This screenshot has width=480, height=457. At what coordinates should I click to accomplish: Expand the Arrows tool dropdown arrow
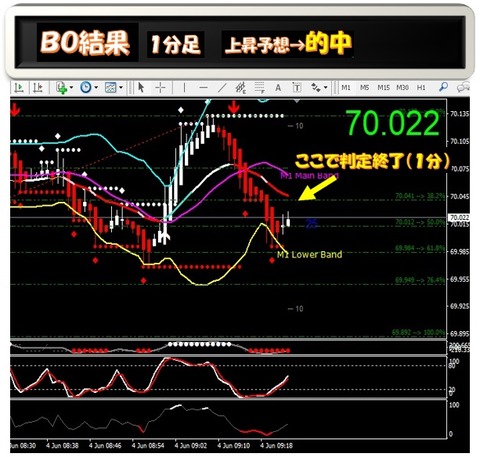pos(325,88)
